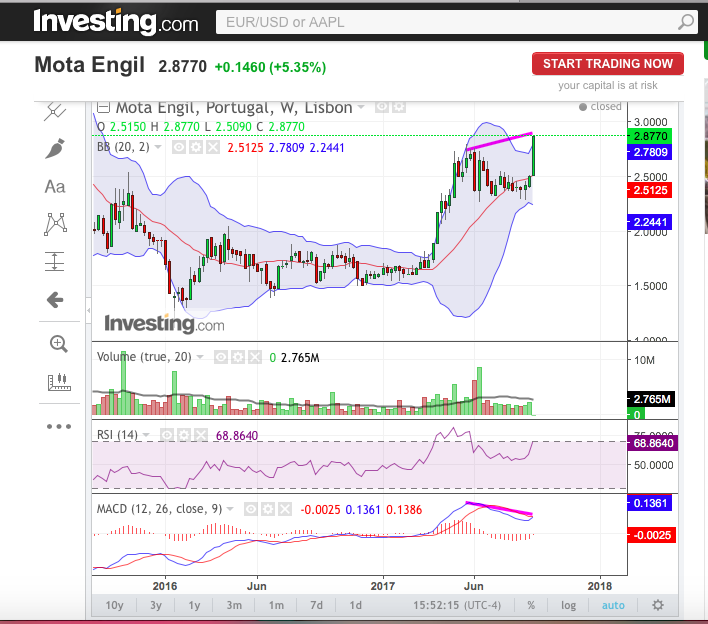Viewport: 708px width, 624px height.
Task: Switch chart range to 1m
Action: click(276, 605)
